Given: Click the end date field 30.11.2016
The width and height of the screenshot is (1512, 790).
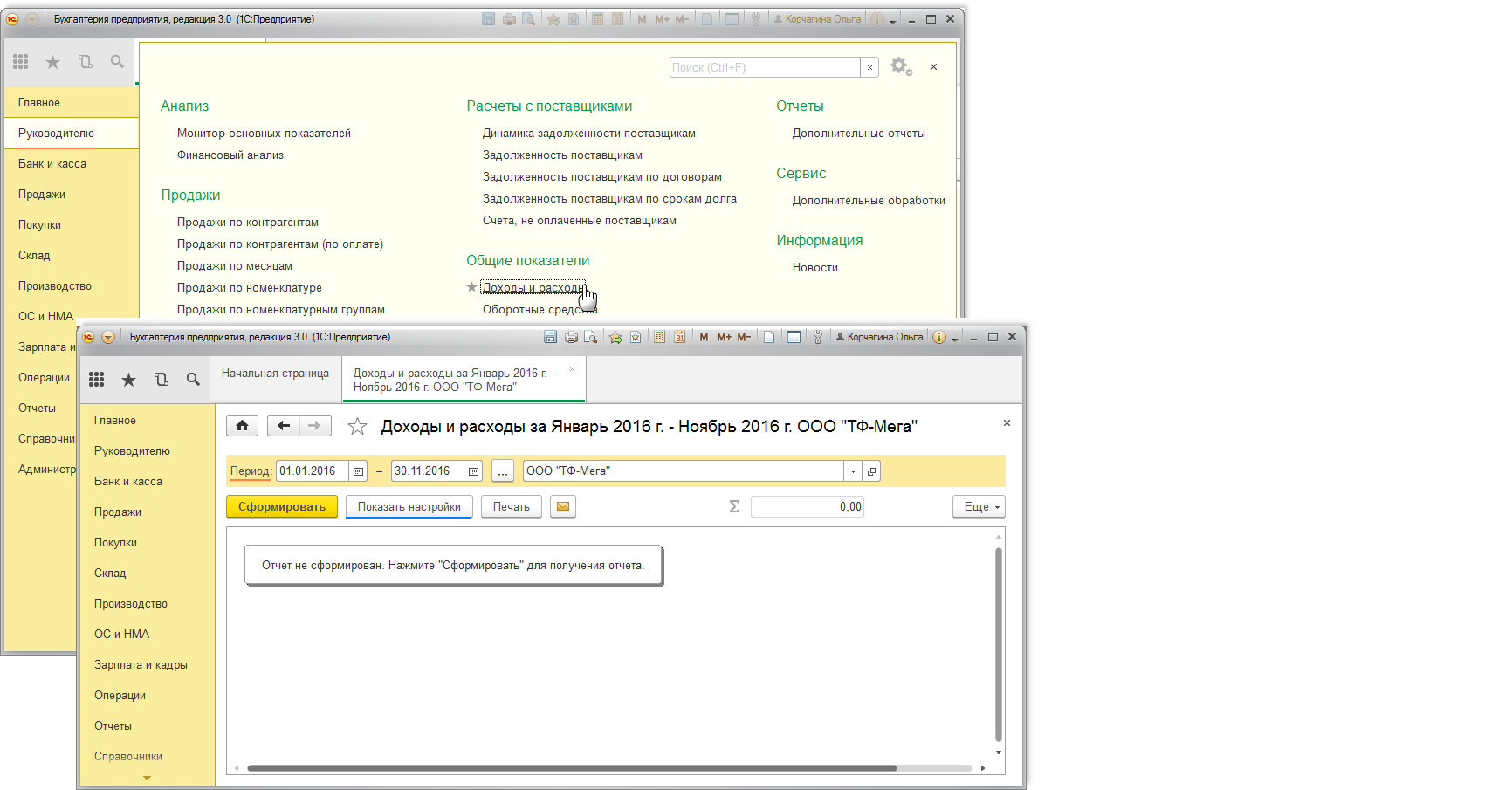Looking at the screenshot, I should coord(428,471).
